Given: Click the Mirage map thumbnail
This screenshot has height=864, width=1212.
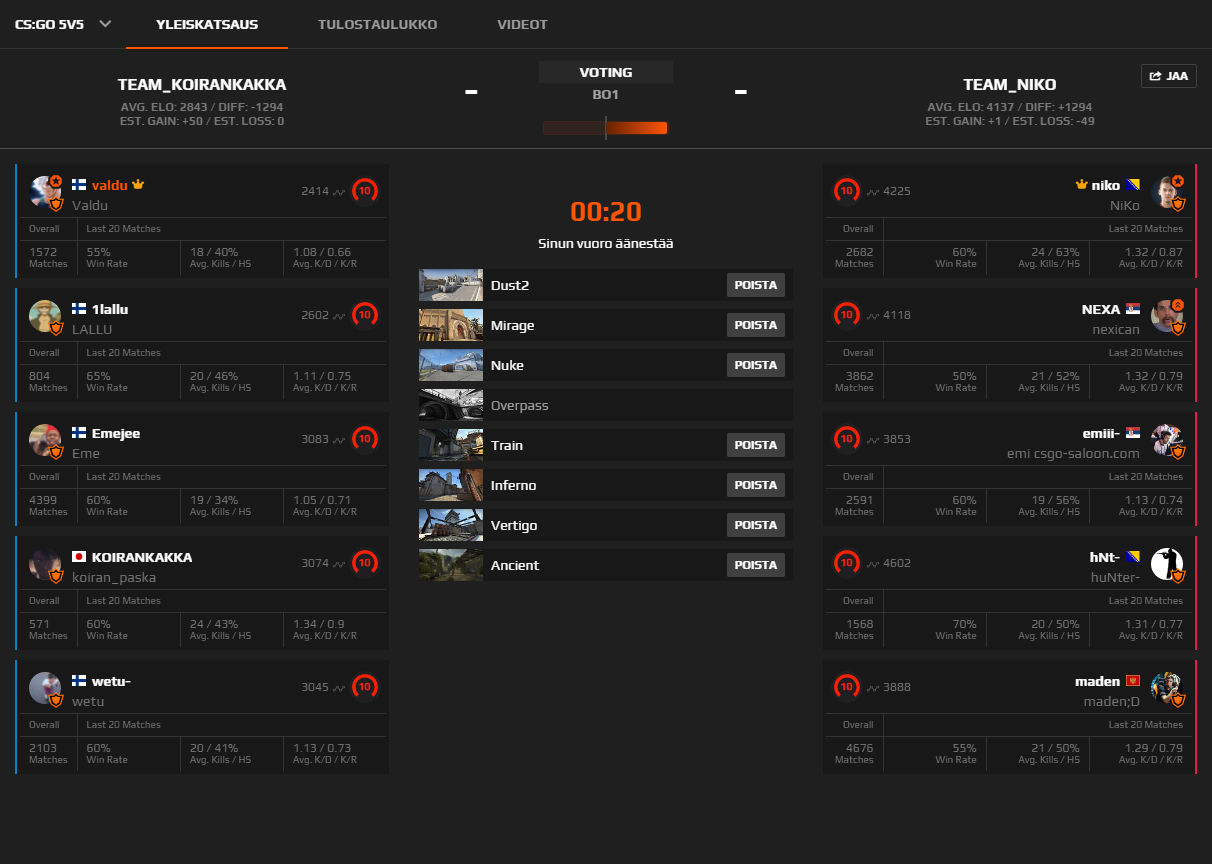Looking at the screenshot, I should click(451, 325).
